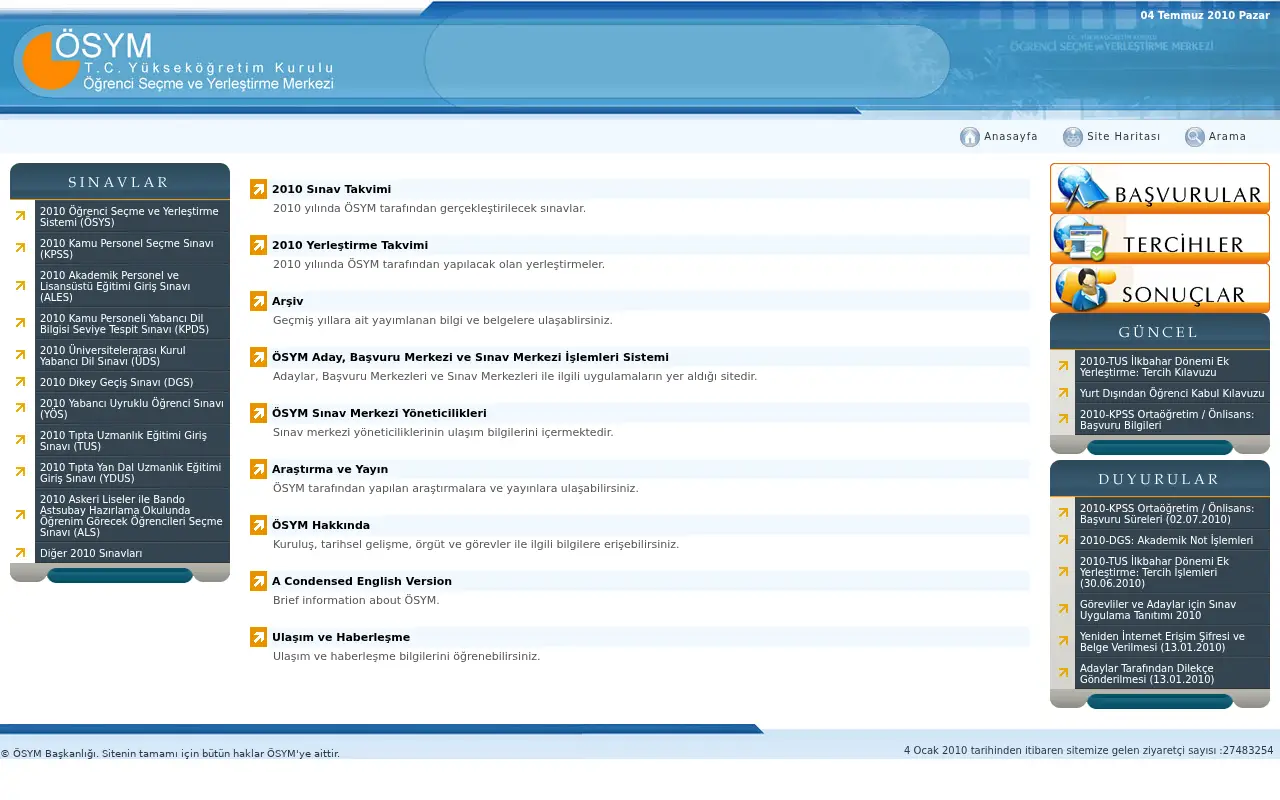
Task: Click the 04 Temmuz 2010 Pazar date text
Action: pyautogui.click(x=1205, y=15)
